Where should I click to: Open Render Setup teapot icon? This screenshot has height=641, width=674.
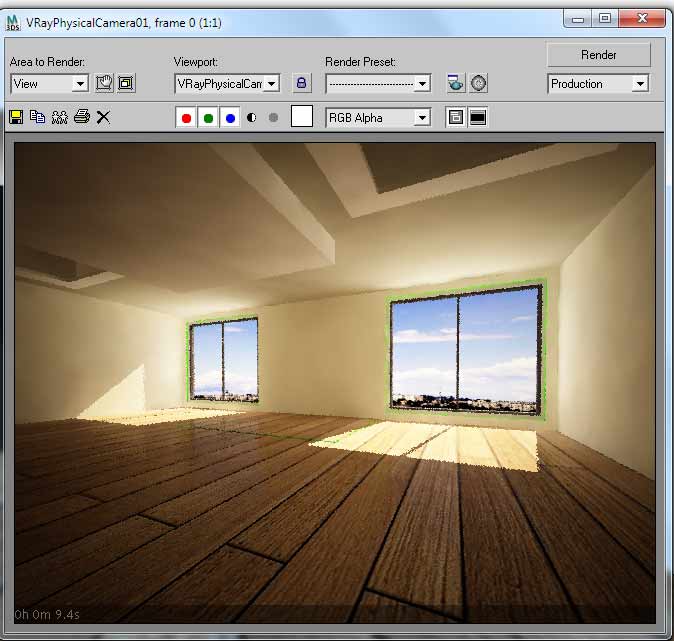tap(456, 83)
